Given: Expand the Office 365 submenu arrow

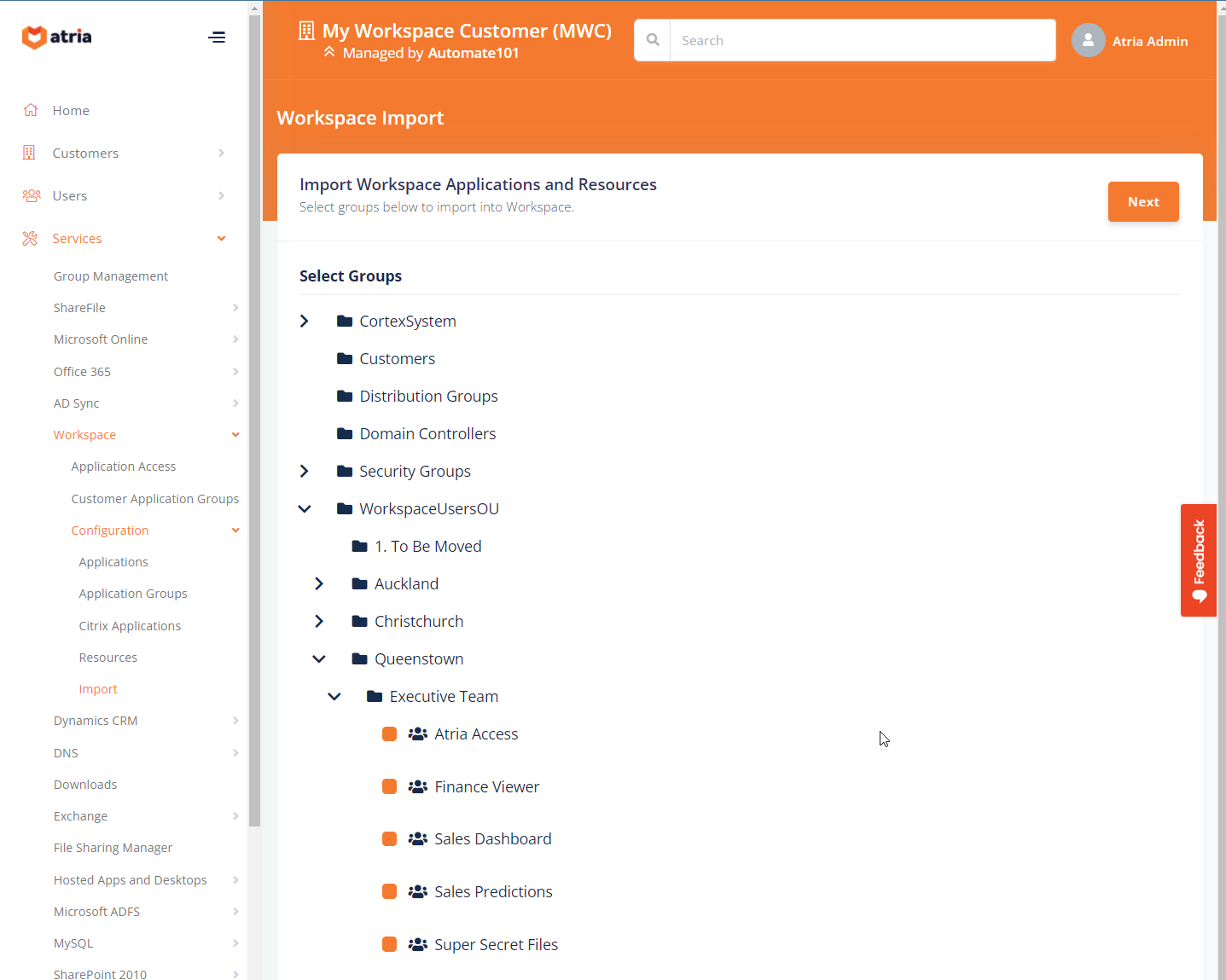Looking at the screenshot, I should pyautogui.click(x=235, y=372).
